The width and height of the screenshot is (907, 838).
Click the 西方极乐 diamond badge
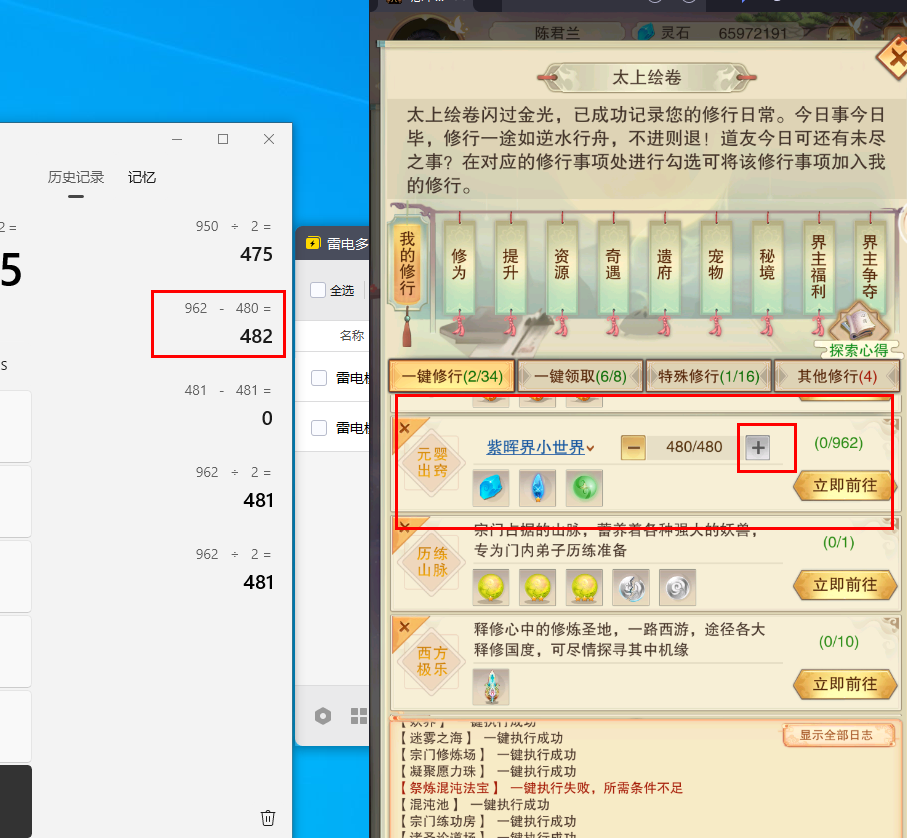point(432,662)
